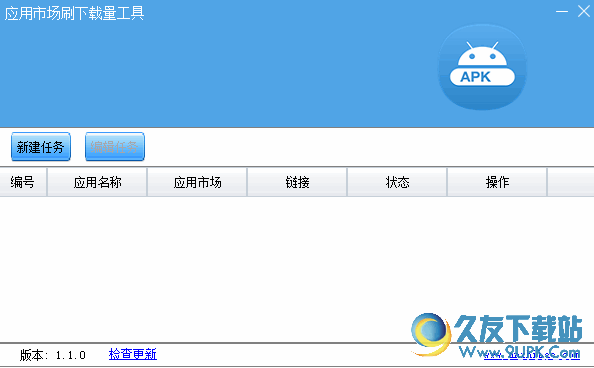Click the 版本: 1.1.0 version text
This screenshot has width=594, height=368.
[53, 355]
